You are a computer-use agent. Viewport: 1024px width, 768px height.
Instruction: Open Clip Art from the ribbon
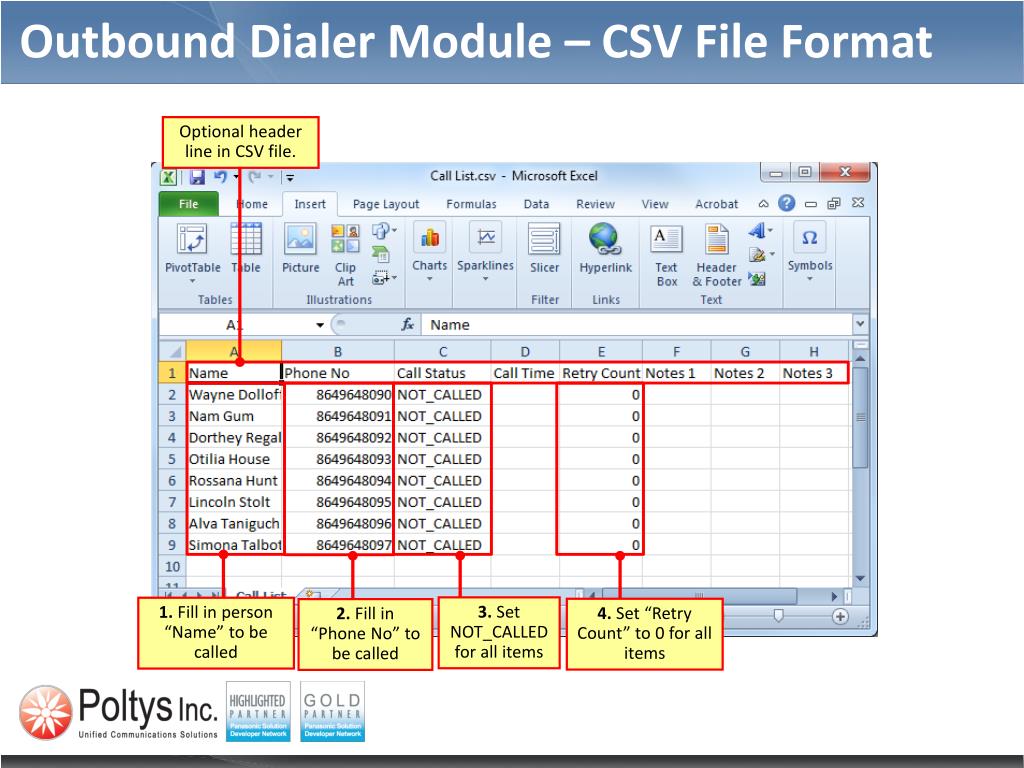pos(345,256)
